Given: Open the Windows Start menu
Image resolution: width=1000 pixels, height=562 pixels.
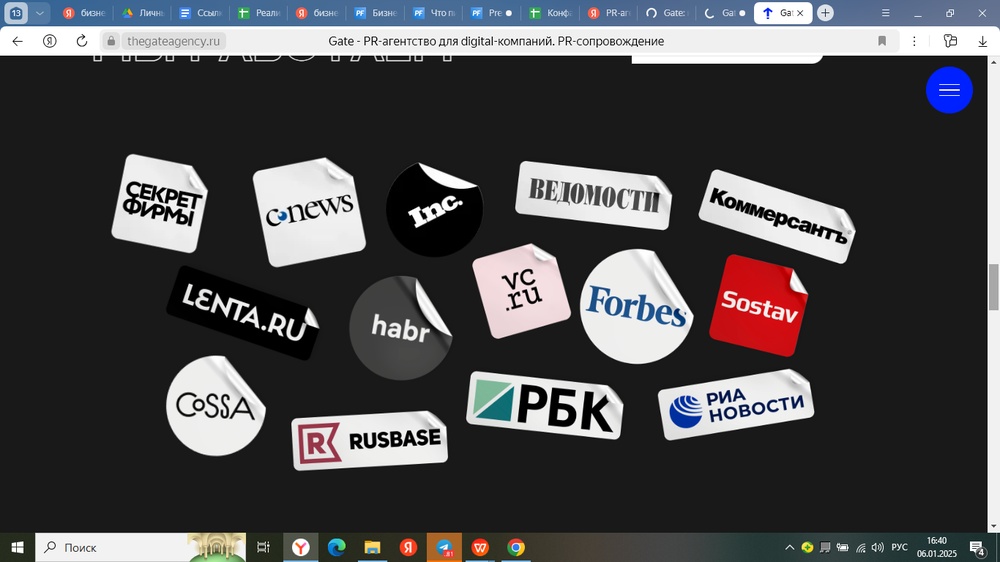Looking at the screenshot, I should pos(17,547).
